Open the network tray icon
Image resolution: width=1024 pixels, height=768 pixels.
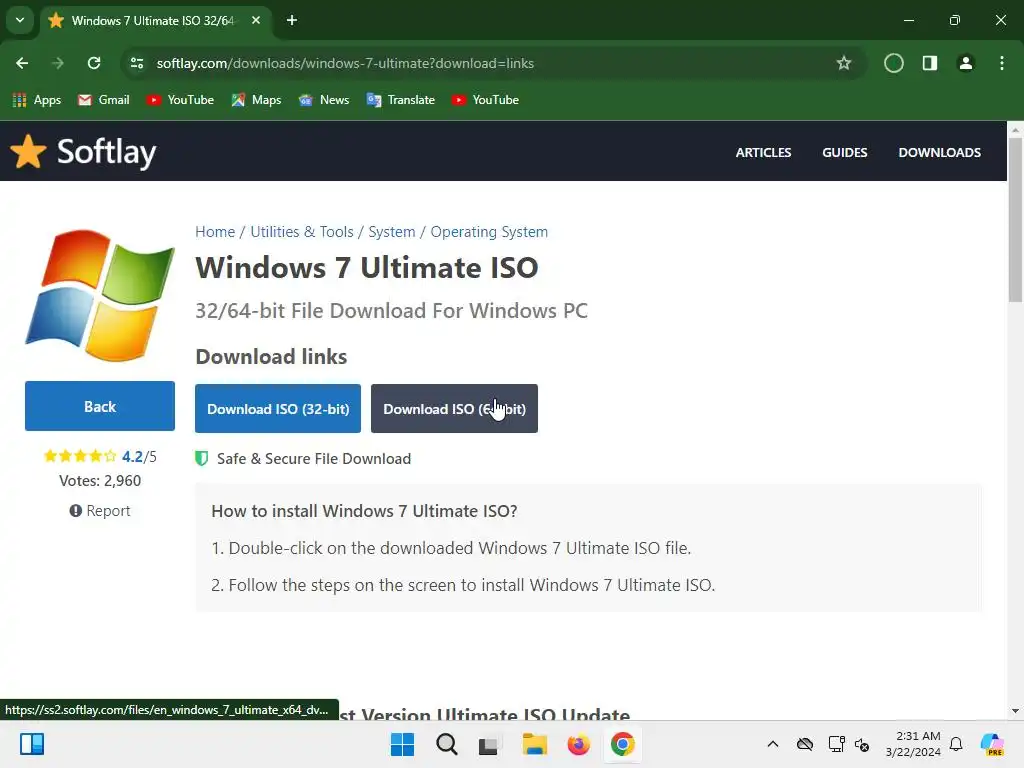point(837,744)
